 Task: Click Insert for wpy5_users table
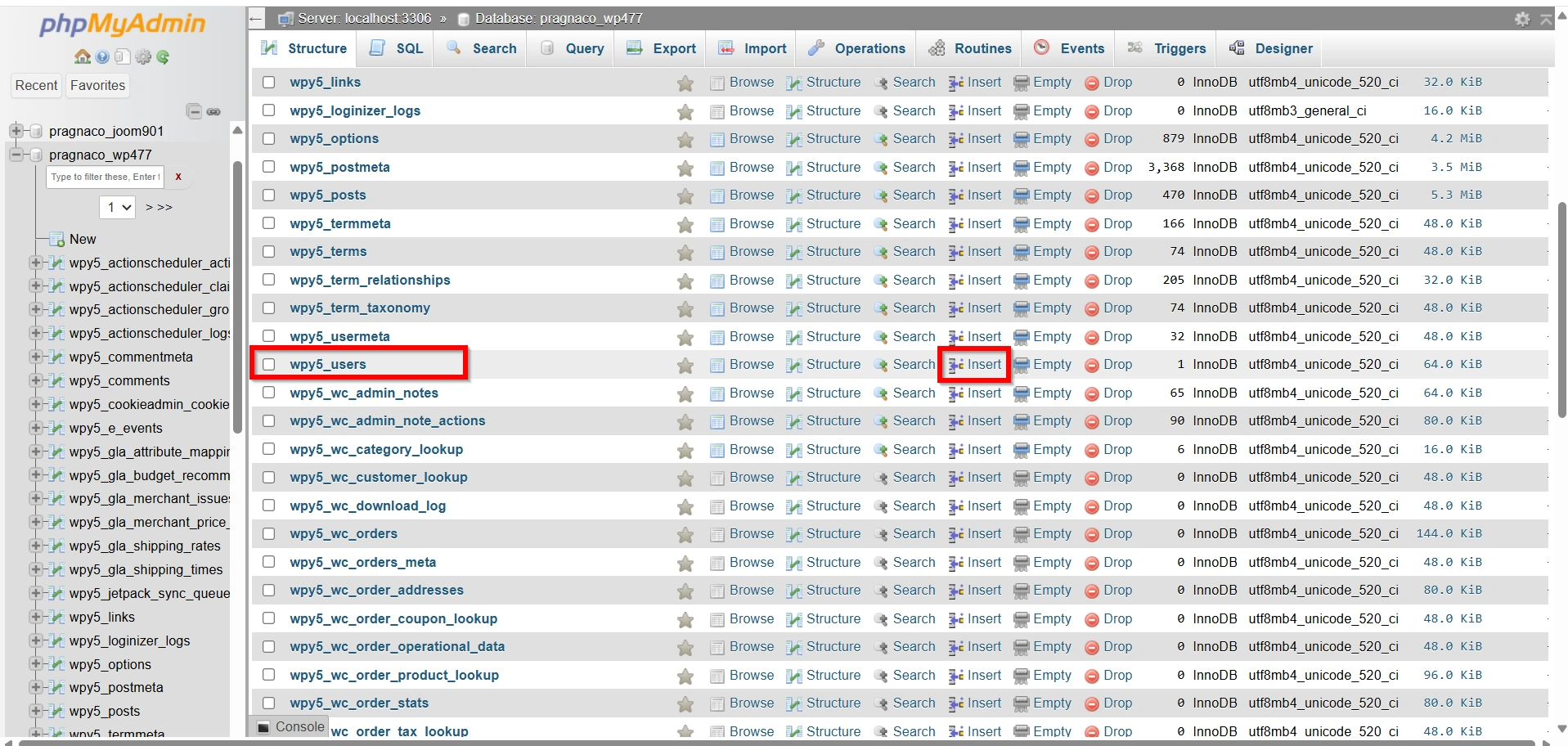click(975, 364)
